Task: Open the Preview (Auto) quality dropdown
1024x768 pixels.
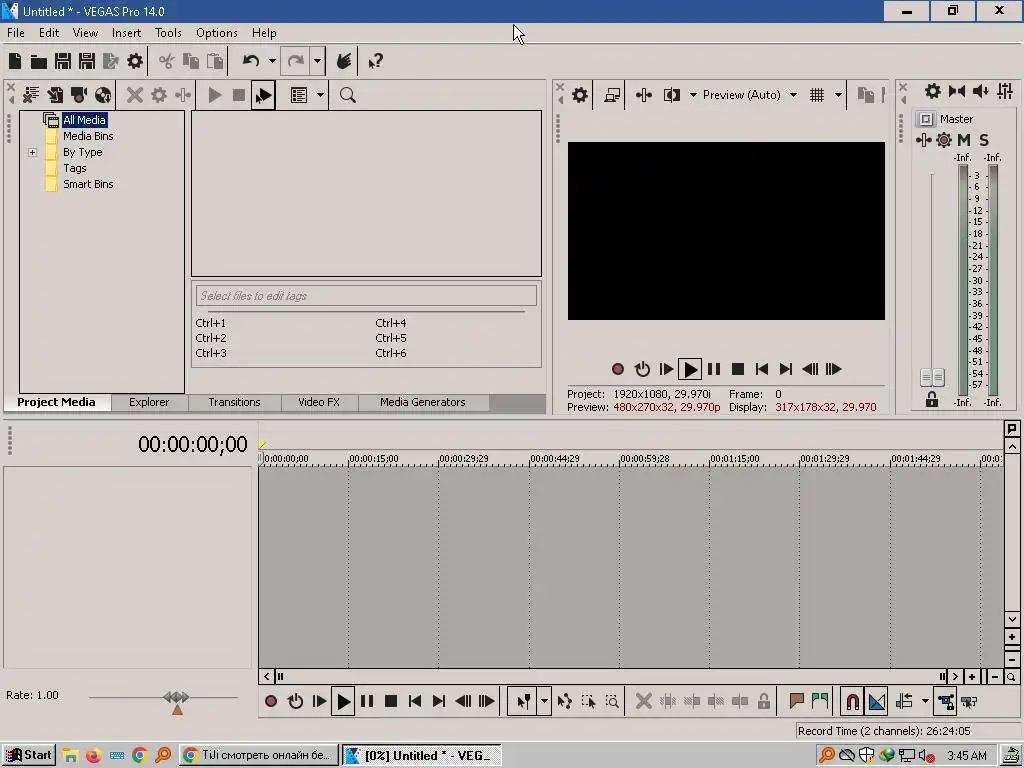Action: point(793,95)
